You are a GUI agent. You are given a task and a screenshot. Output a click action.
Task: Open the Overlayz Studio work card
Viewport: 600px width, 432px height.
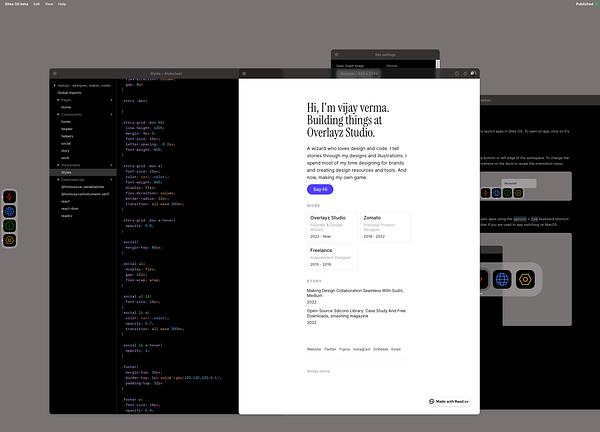[333, 227]
